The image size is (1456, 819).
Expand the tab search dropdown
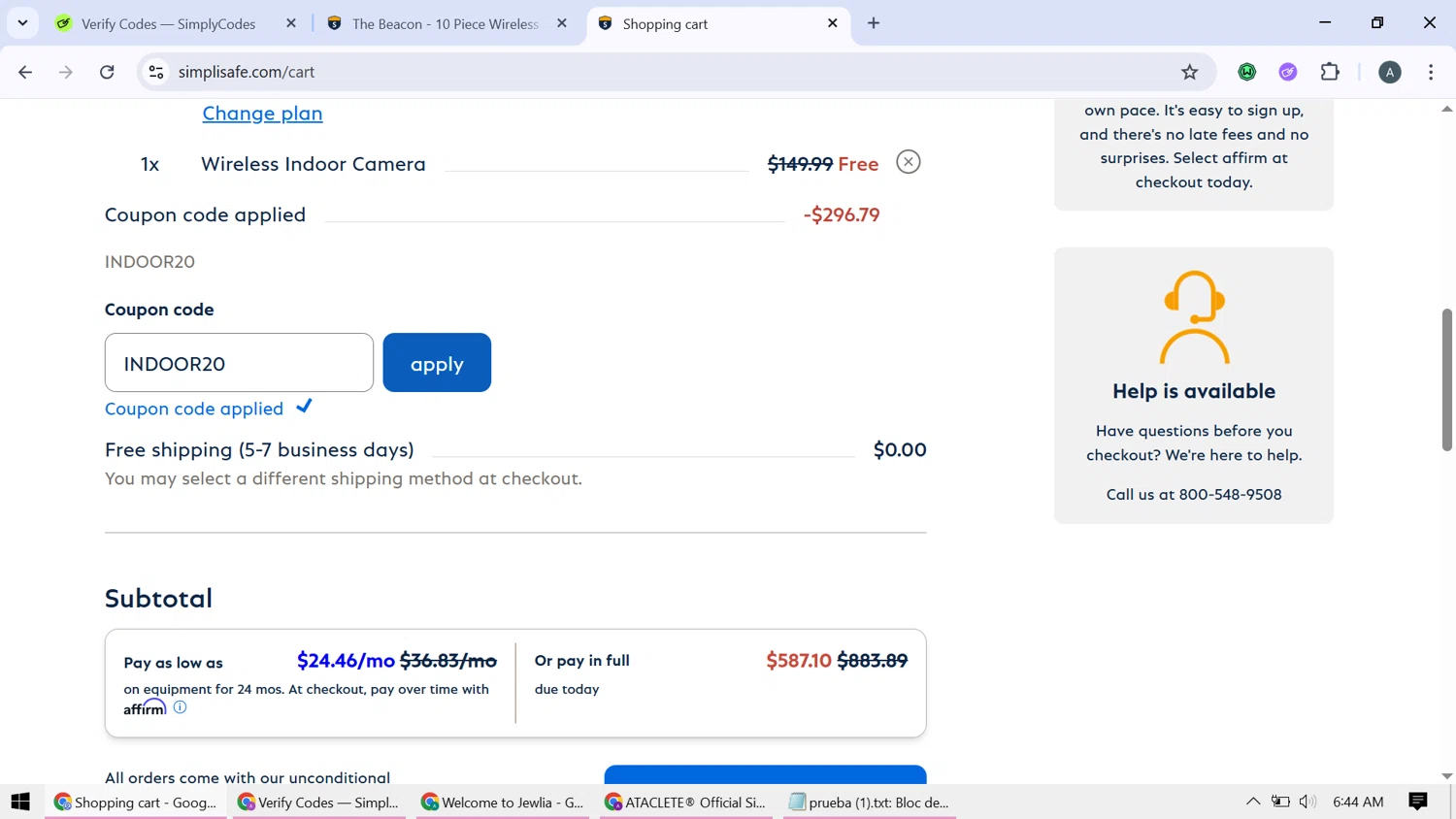point(22,23)
